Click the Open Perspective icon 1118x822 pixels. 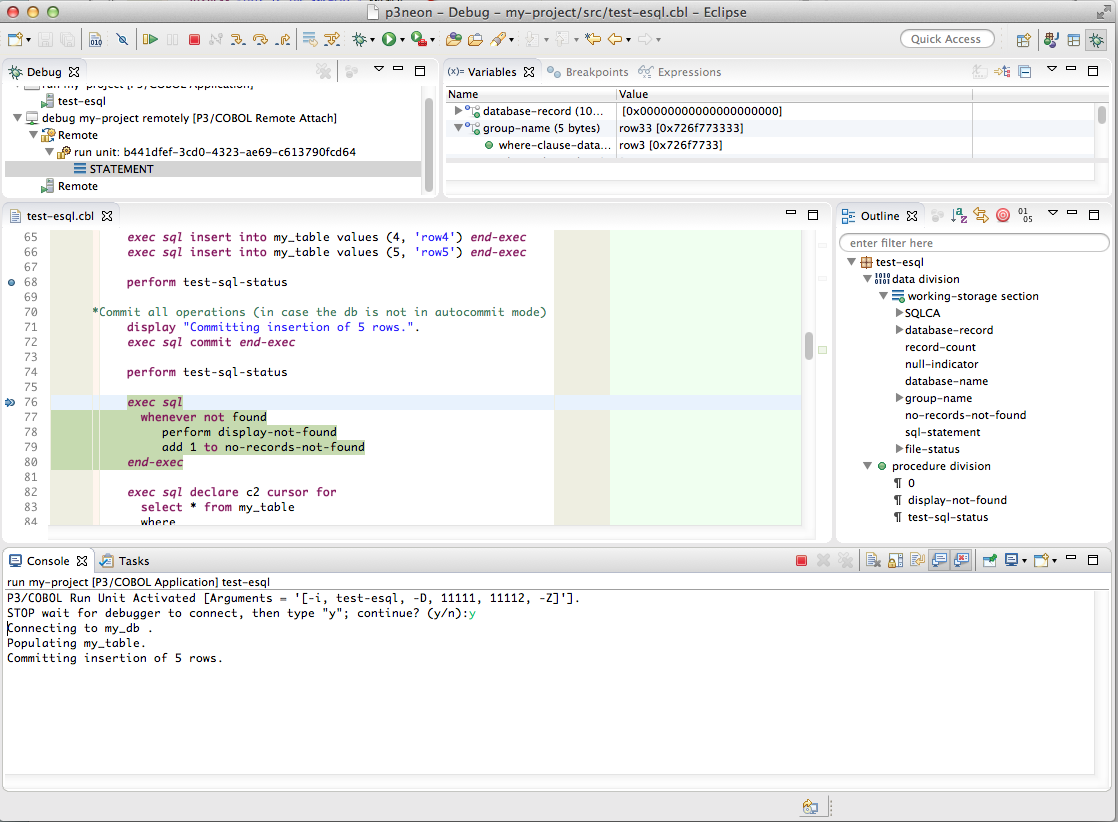tap(1024, 40)
